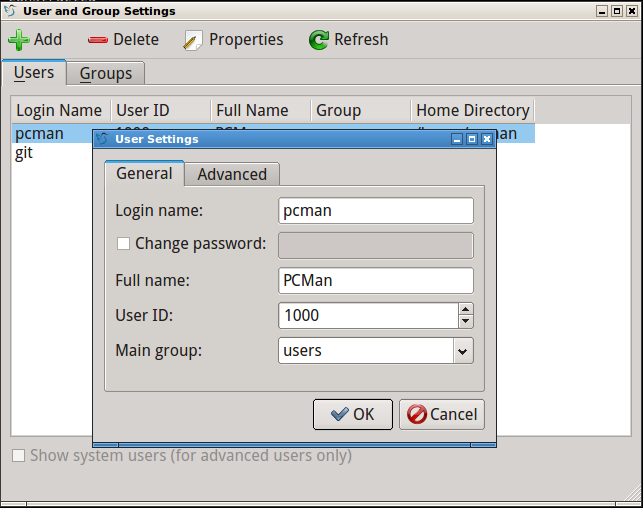Image resolution: width=643 pixels, height=508 pixels.
Task: Click the User Settings dialog title icon
Action: click(x=102, y=139)
